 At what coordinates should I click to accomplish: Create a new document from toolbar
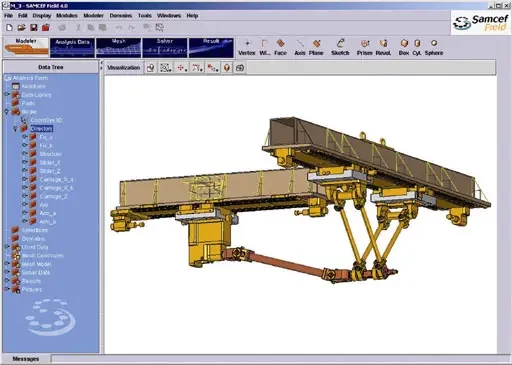(x=9, y=28)
